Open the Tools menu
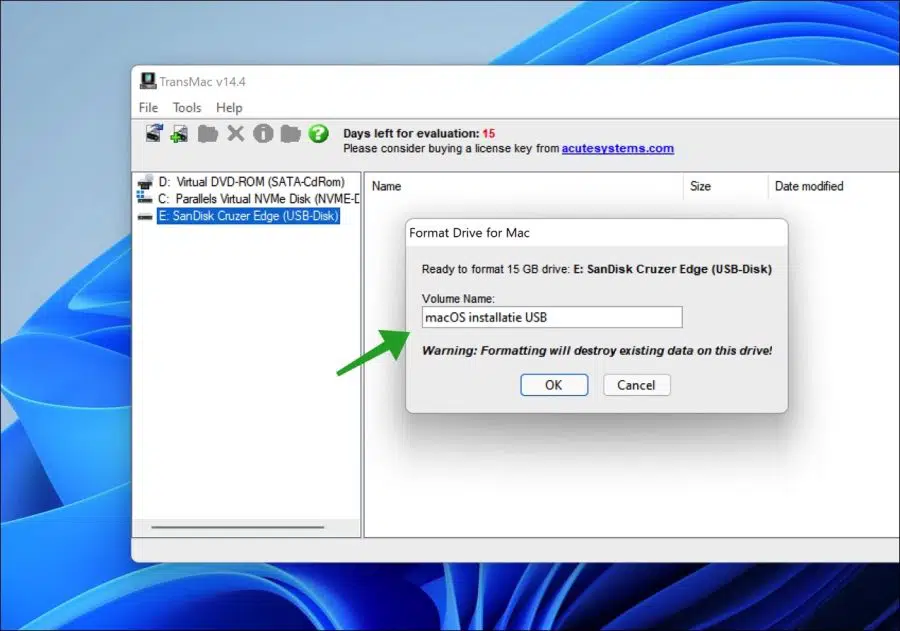This screenshot has height=631, width=900. [x=187, y=107]
